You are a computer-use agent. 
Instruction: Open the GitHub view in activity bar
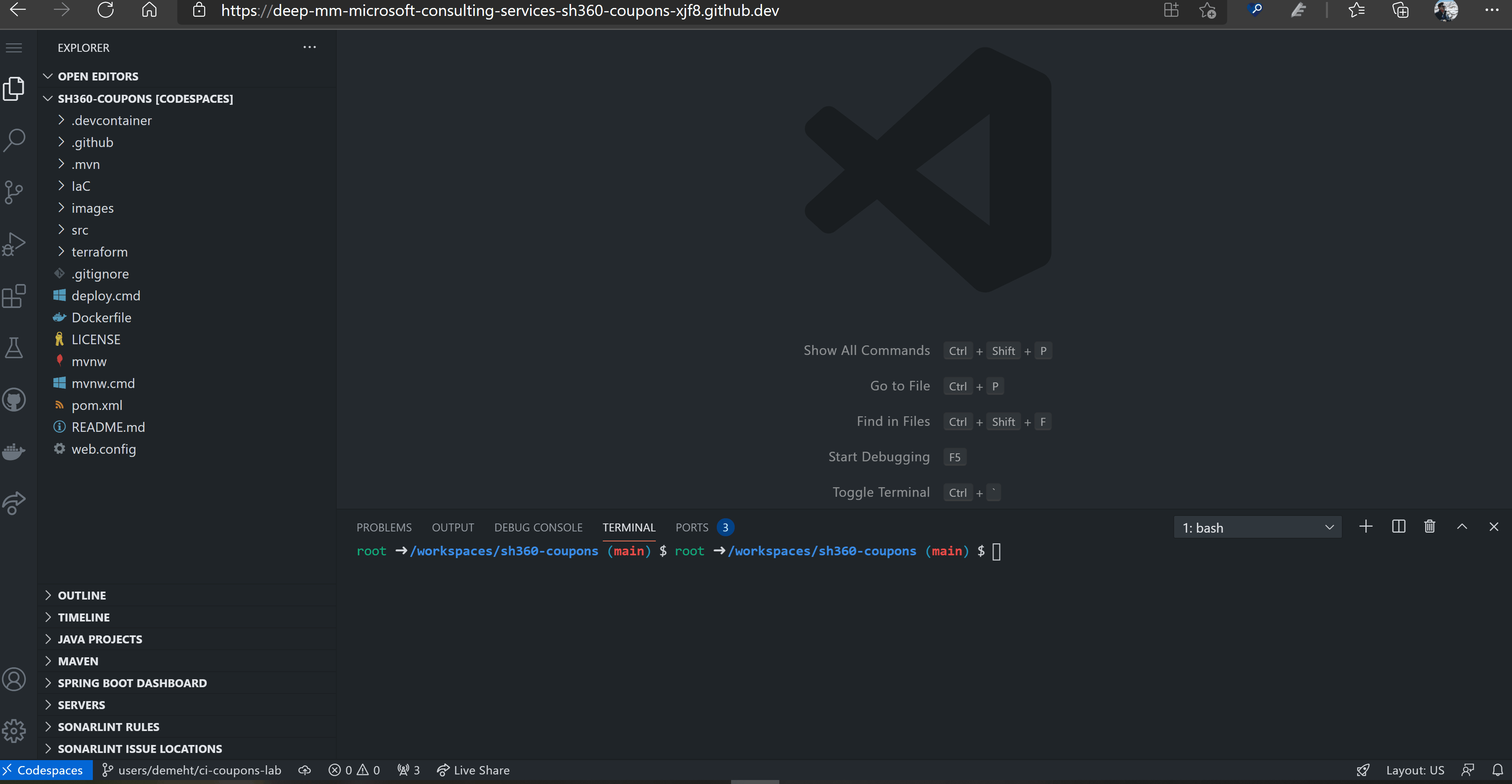pyautogui.click(x=14, y=400)
